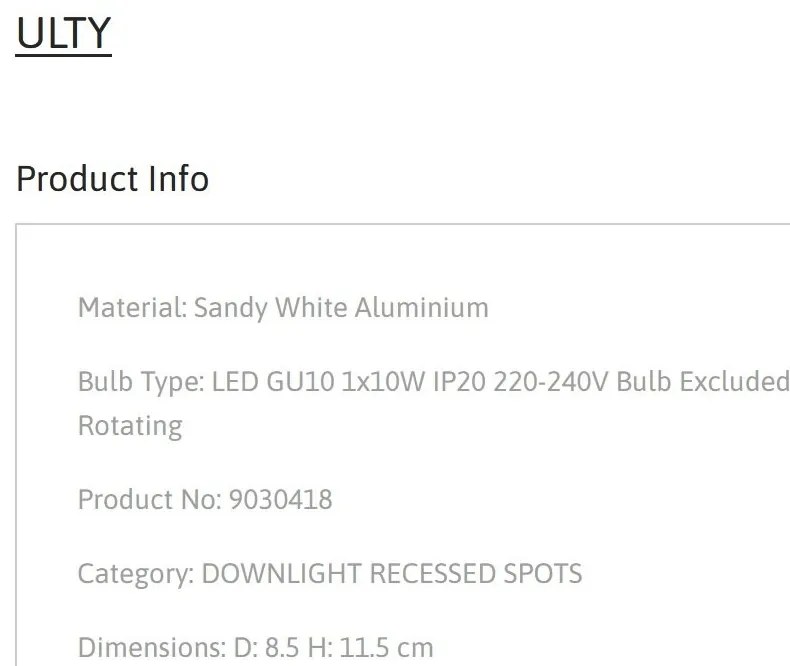This screenshot has height=666, width=790.
Task: Open the underlined ULTY link
Action: click(63, 33)
